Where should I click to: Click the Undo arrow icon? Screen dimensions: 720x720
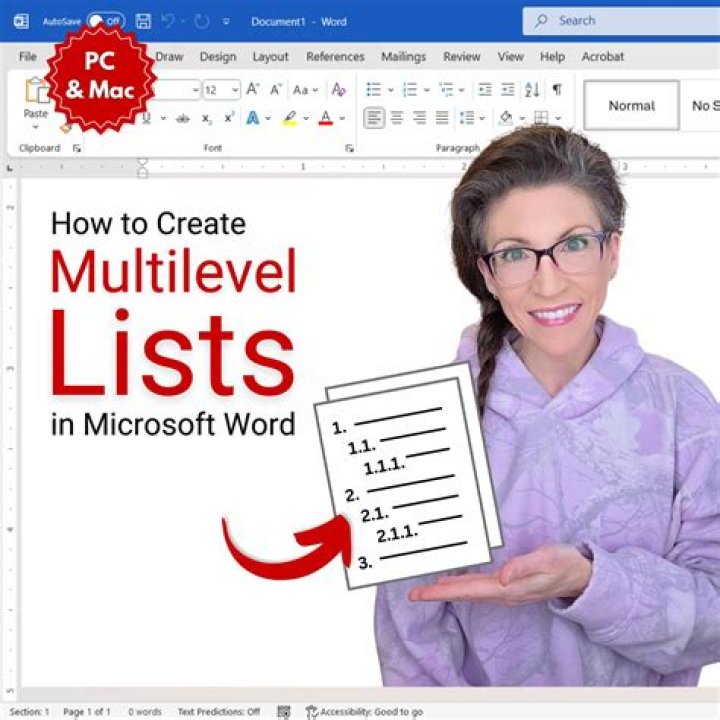point(169,21)
